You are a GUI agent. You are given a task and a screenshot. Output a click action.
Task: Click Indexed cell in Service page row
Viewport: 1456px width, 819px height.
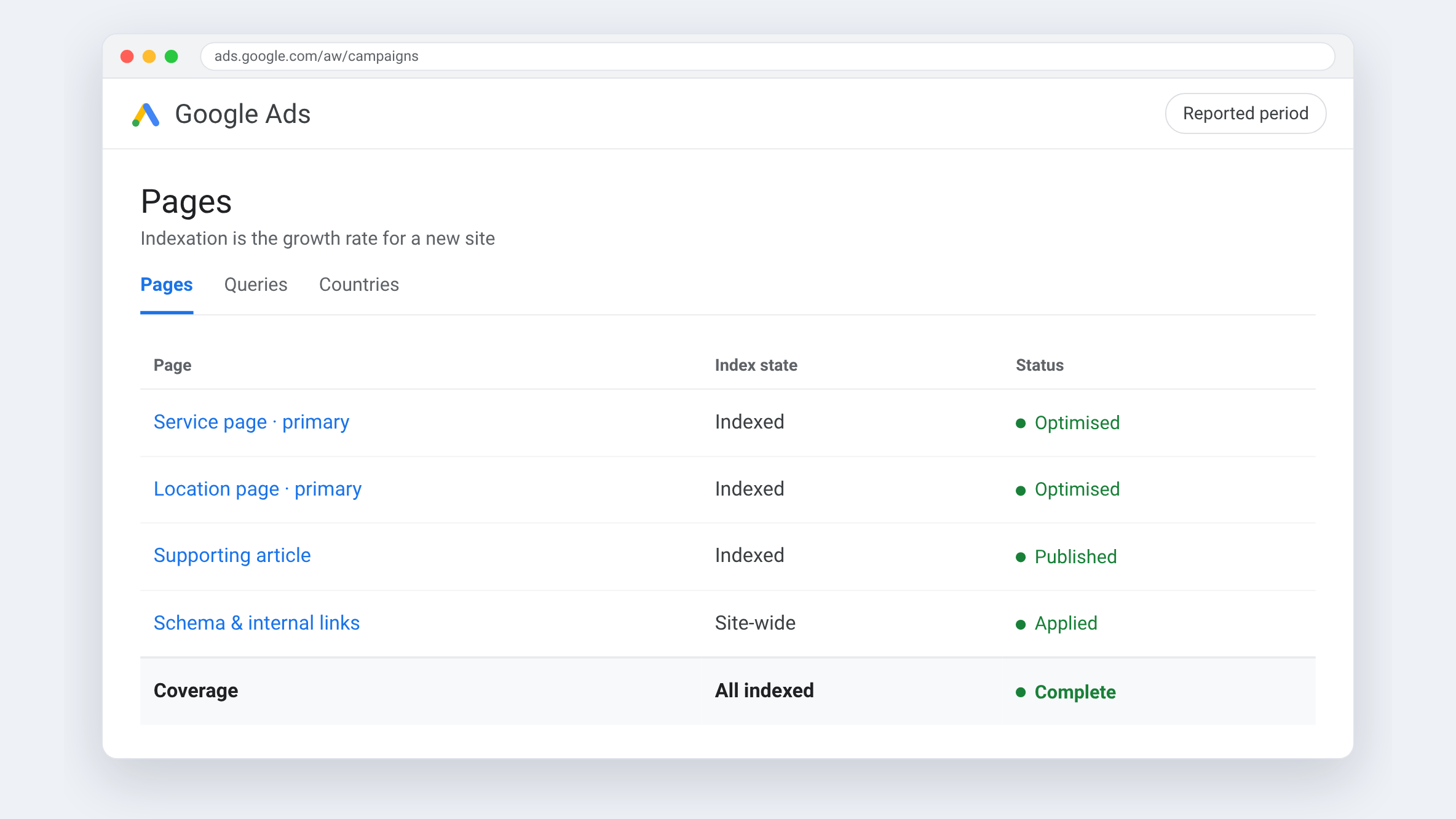tap(750, 422)
